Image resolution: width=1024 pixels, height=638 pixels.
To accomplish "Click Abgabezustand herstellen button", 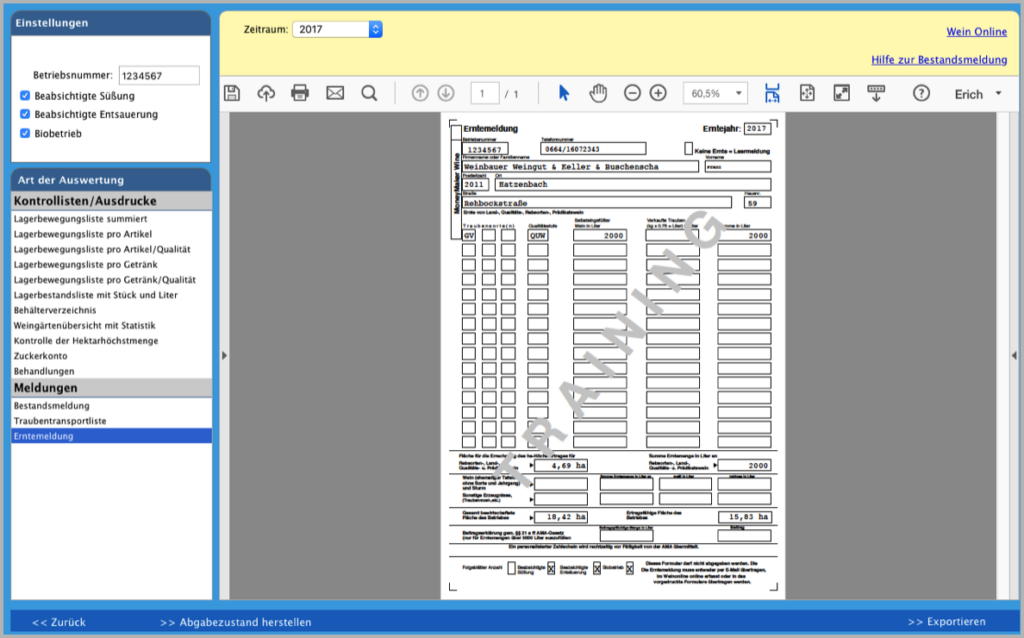I will [236, 622].
